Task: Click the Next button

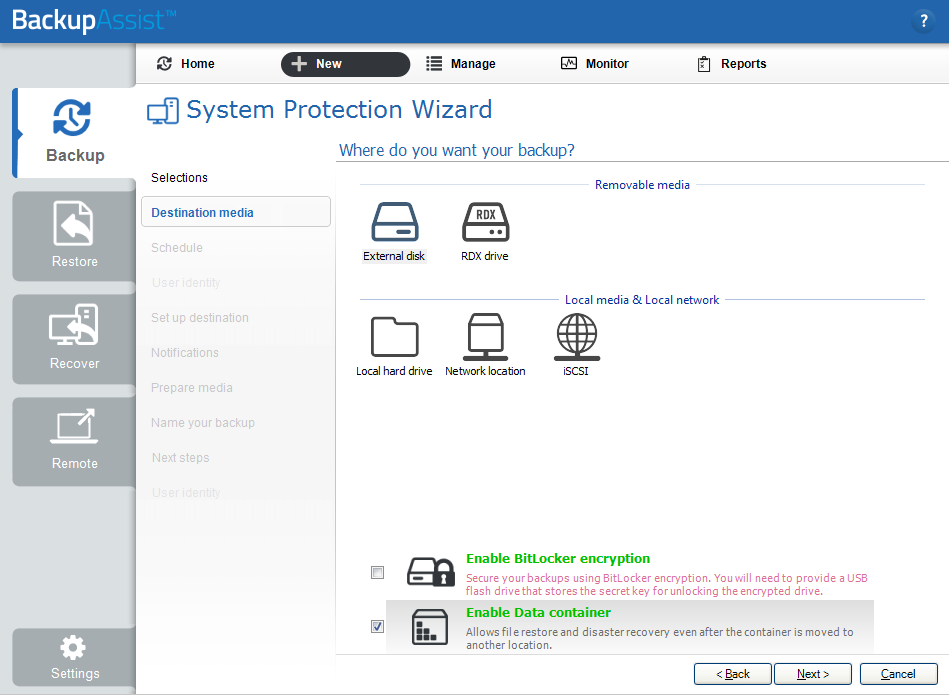Action: pos(813,674)
